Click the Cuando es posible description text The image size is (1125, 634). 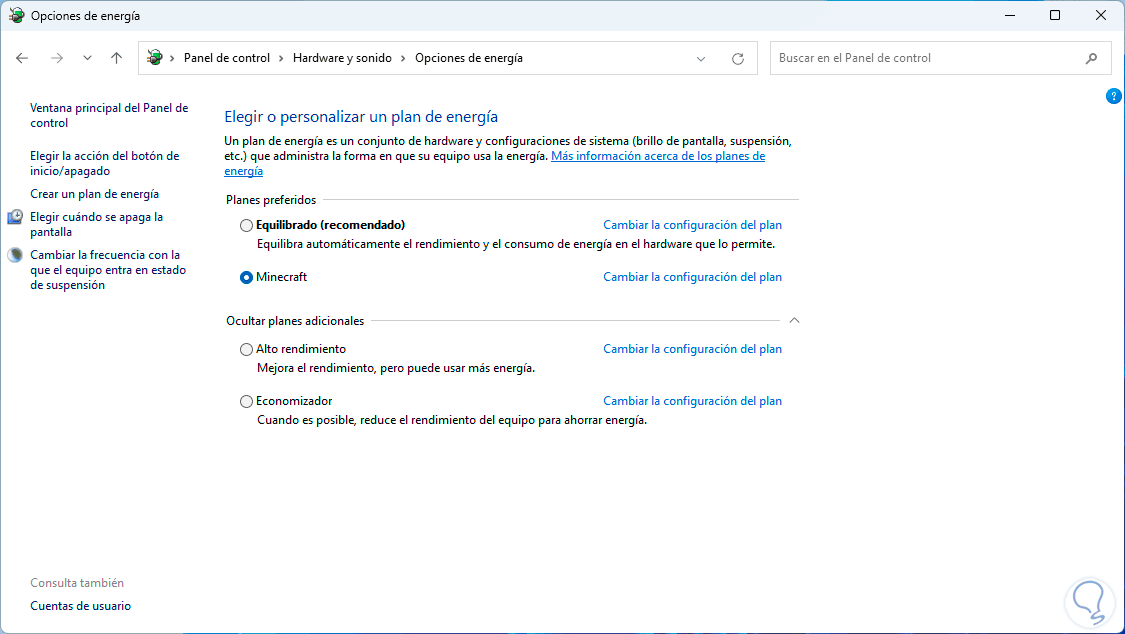click(452, 420)
